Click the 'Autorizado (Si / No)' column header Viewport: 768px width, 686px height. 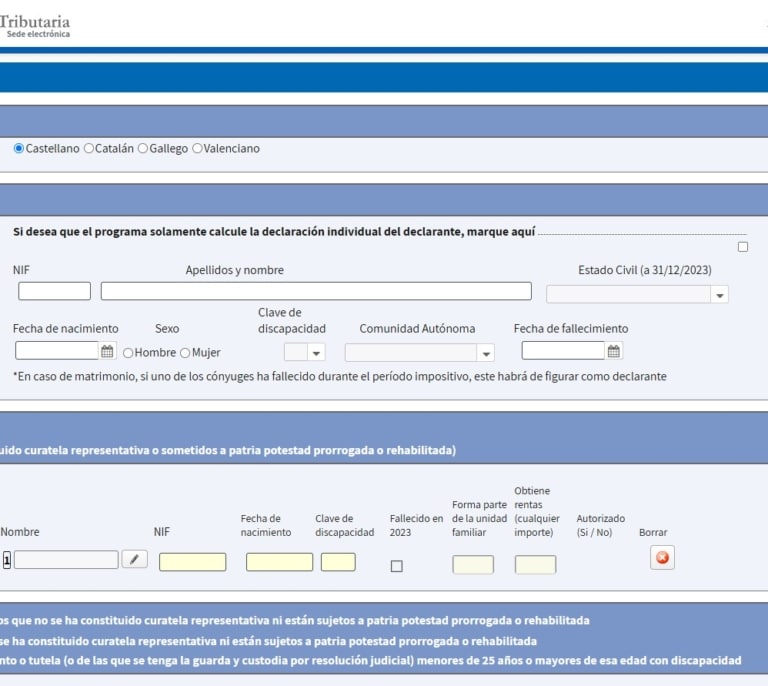click(600, 525)
